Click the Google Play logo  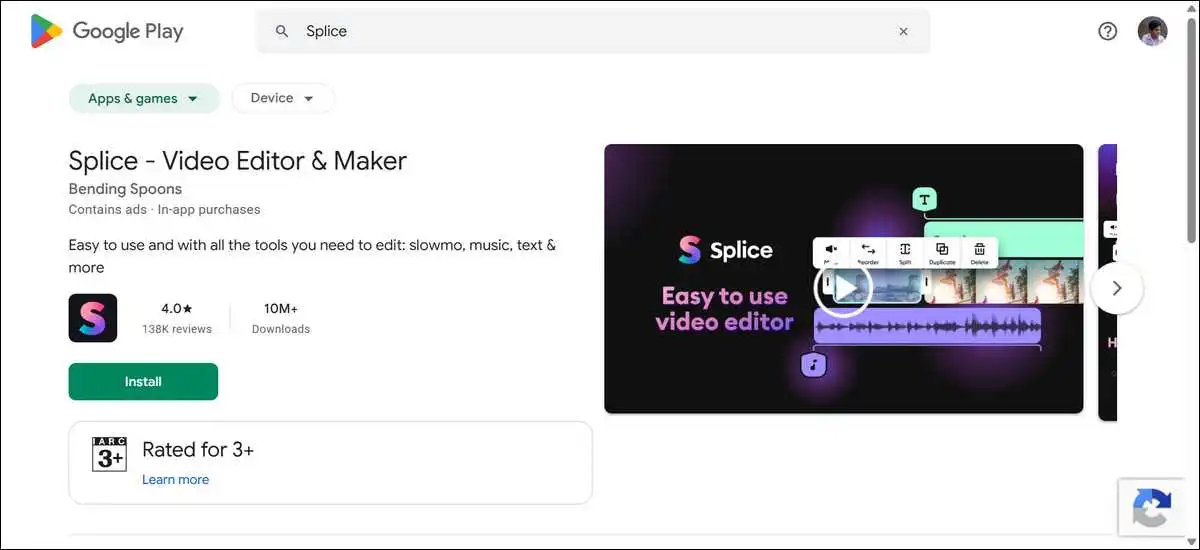(x=107, y=31)
